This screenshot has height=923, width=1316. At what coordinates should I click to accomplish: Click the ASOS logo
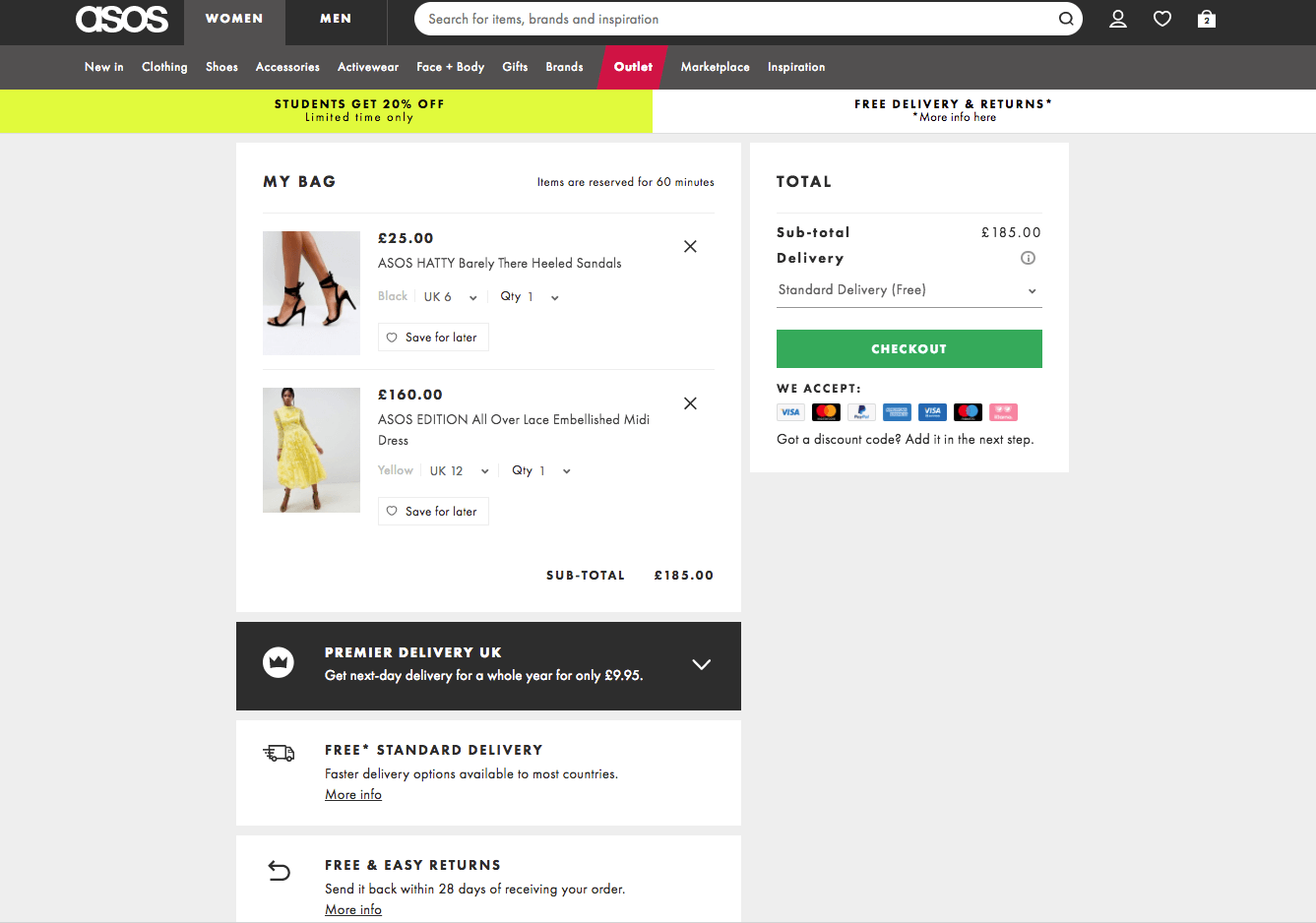[122, 19]
